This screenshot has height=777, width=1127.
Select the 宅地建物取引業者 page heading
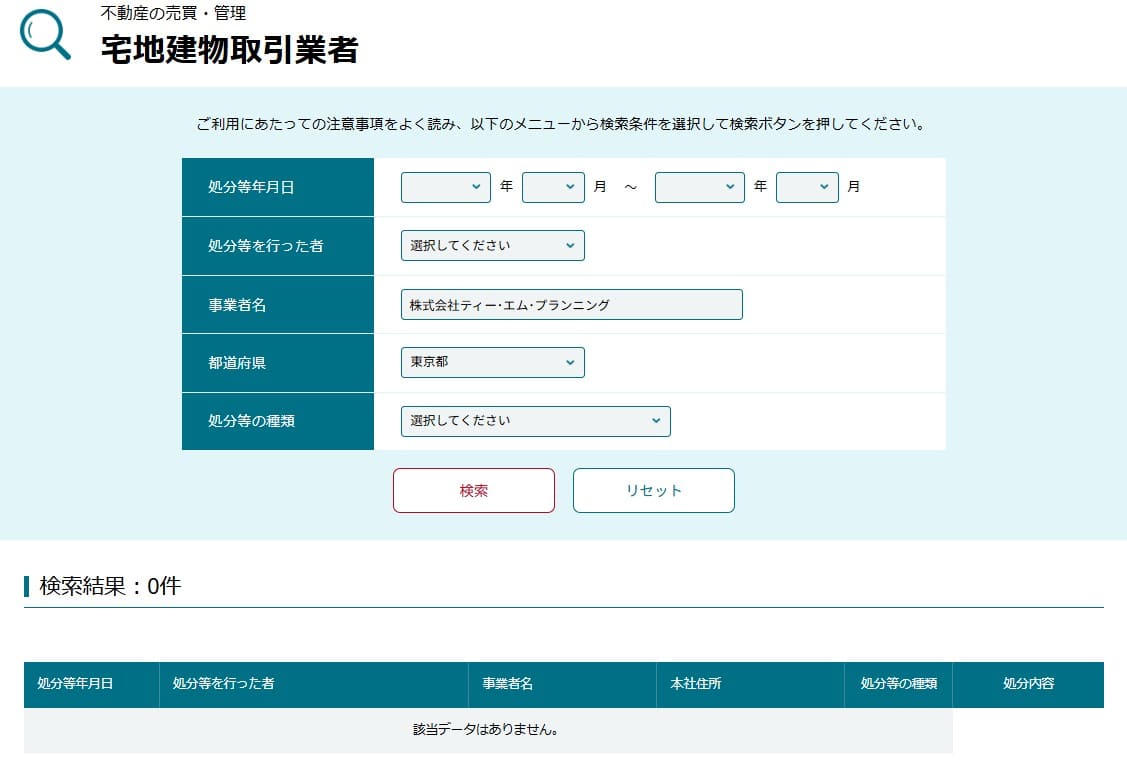[x=232, y=46]
